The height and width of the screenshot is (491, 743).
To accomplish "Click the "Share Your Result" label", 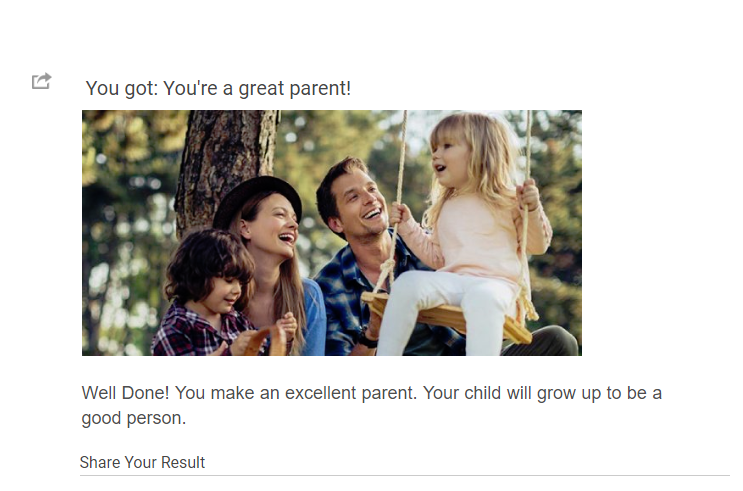I will tap(142, 462).
